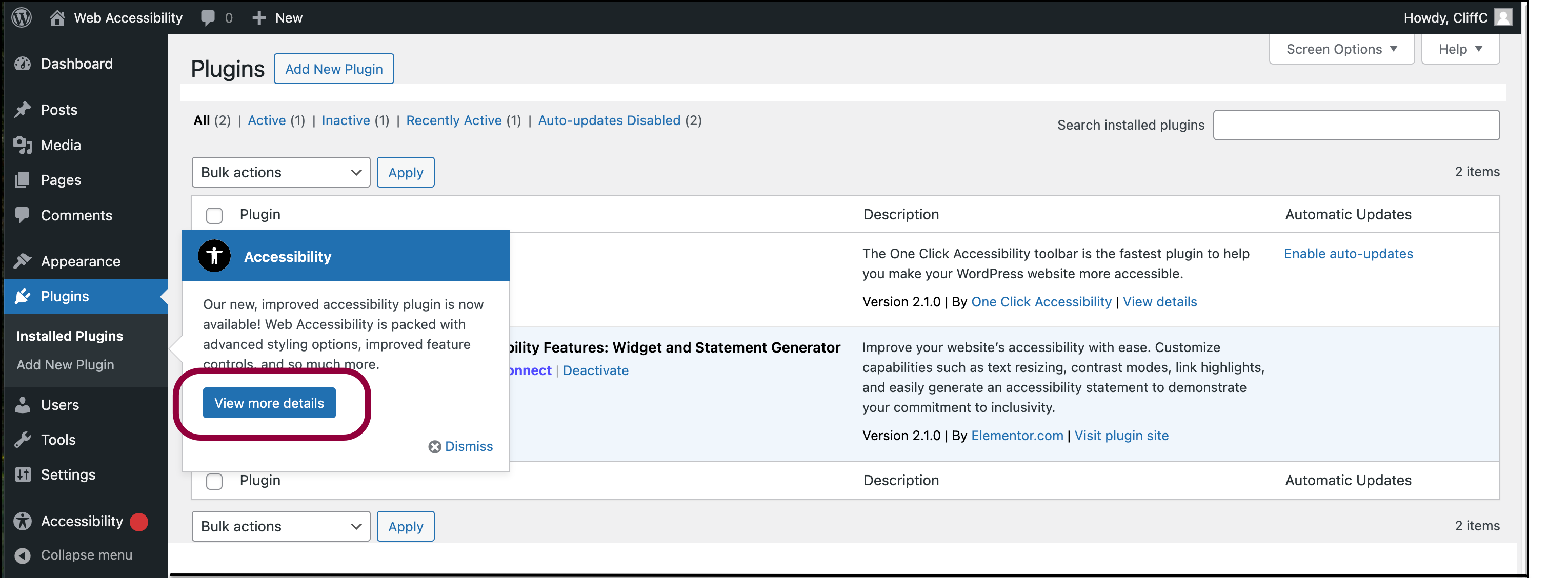This screenshot has height=578, width=1568.
Task: Check the select-all Plugin checkbox in table footer
Action: 214,481
